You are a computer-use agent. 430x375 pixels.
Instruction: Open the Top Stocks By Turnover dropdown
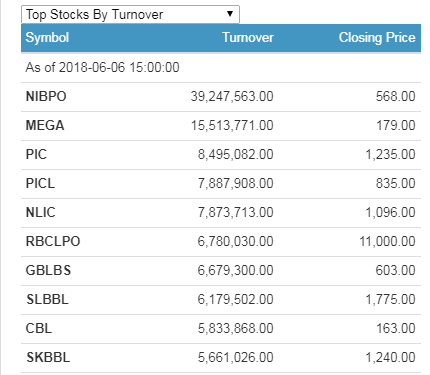point(130,14)
